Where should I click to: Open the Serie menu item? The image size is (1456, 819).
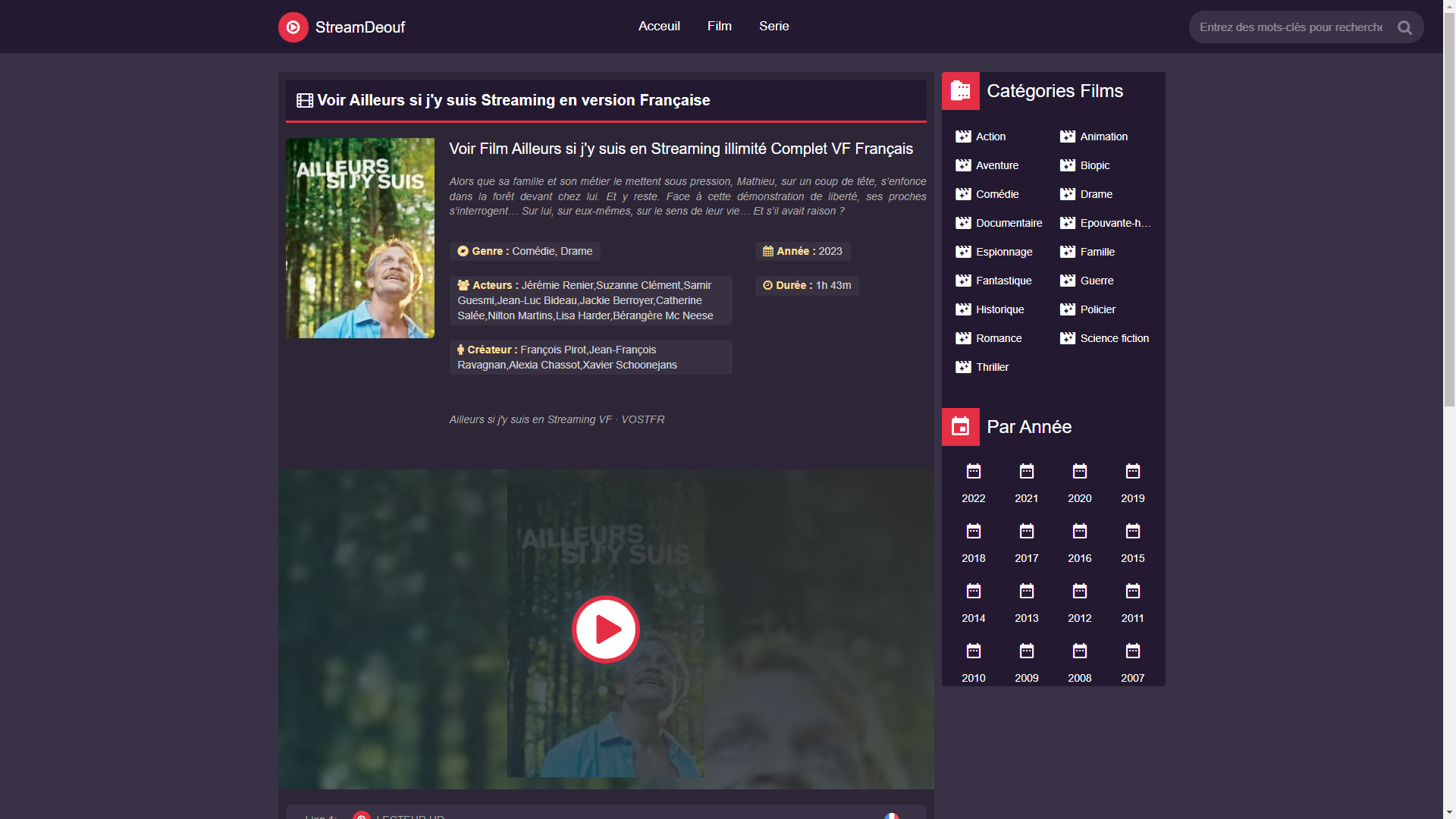[x=774, y=27]
